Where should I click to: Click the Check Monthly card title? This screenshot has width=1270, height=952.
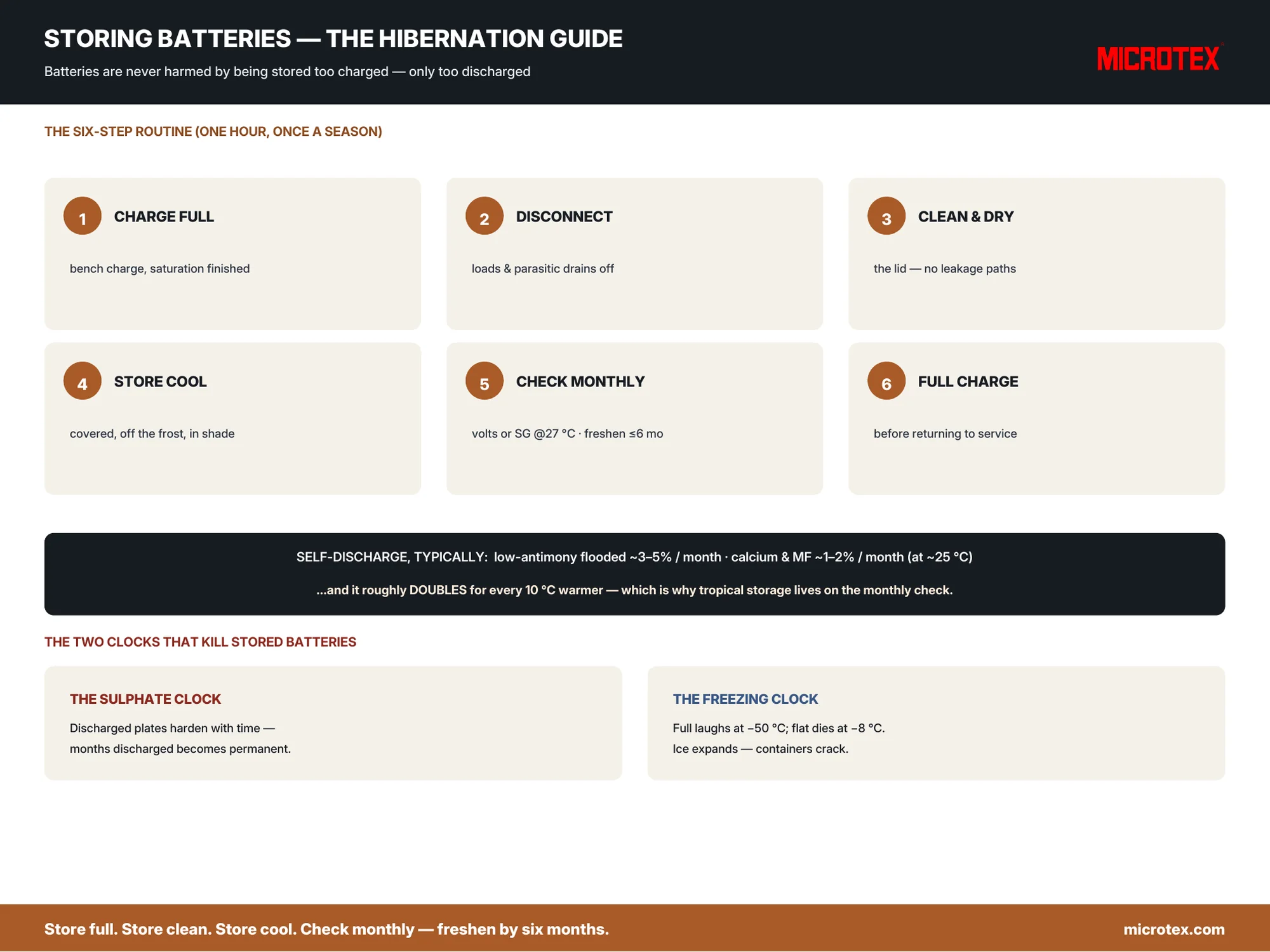[x=580, y=381]
